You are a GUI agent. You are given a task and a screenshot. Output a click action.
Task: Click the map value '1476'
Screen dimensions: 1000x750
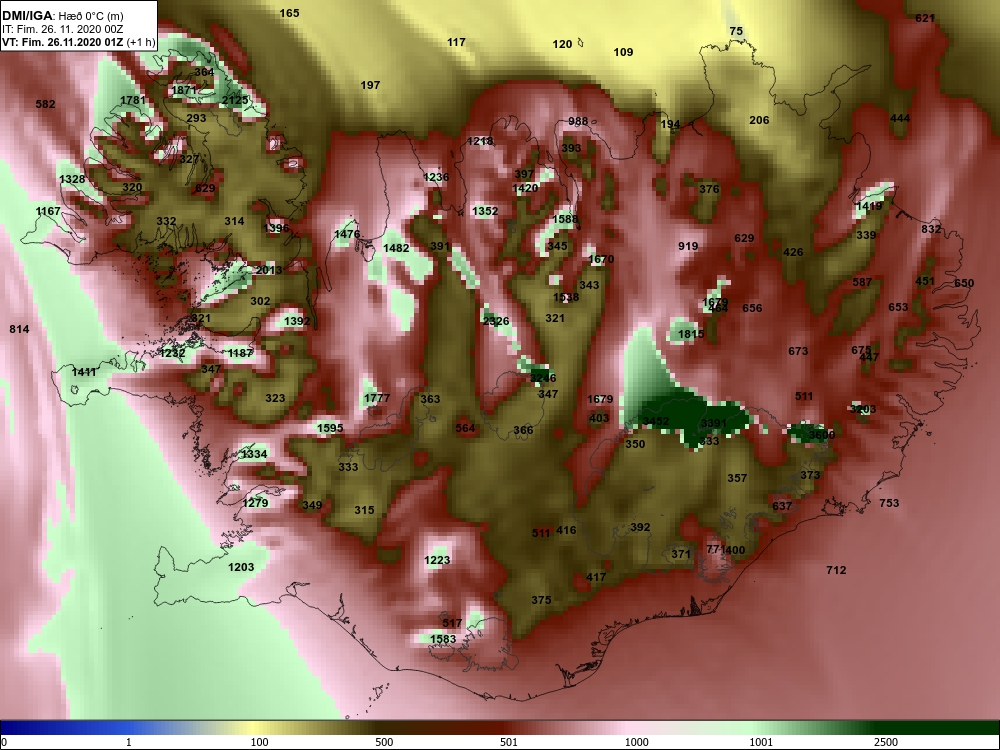click(347, 235)
